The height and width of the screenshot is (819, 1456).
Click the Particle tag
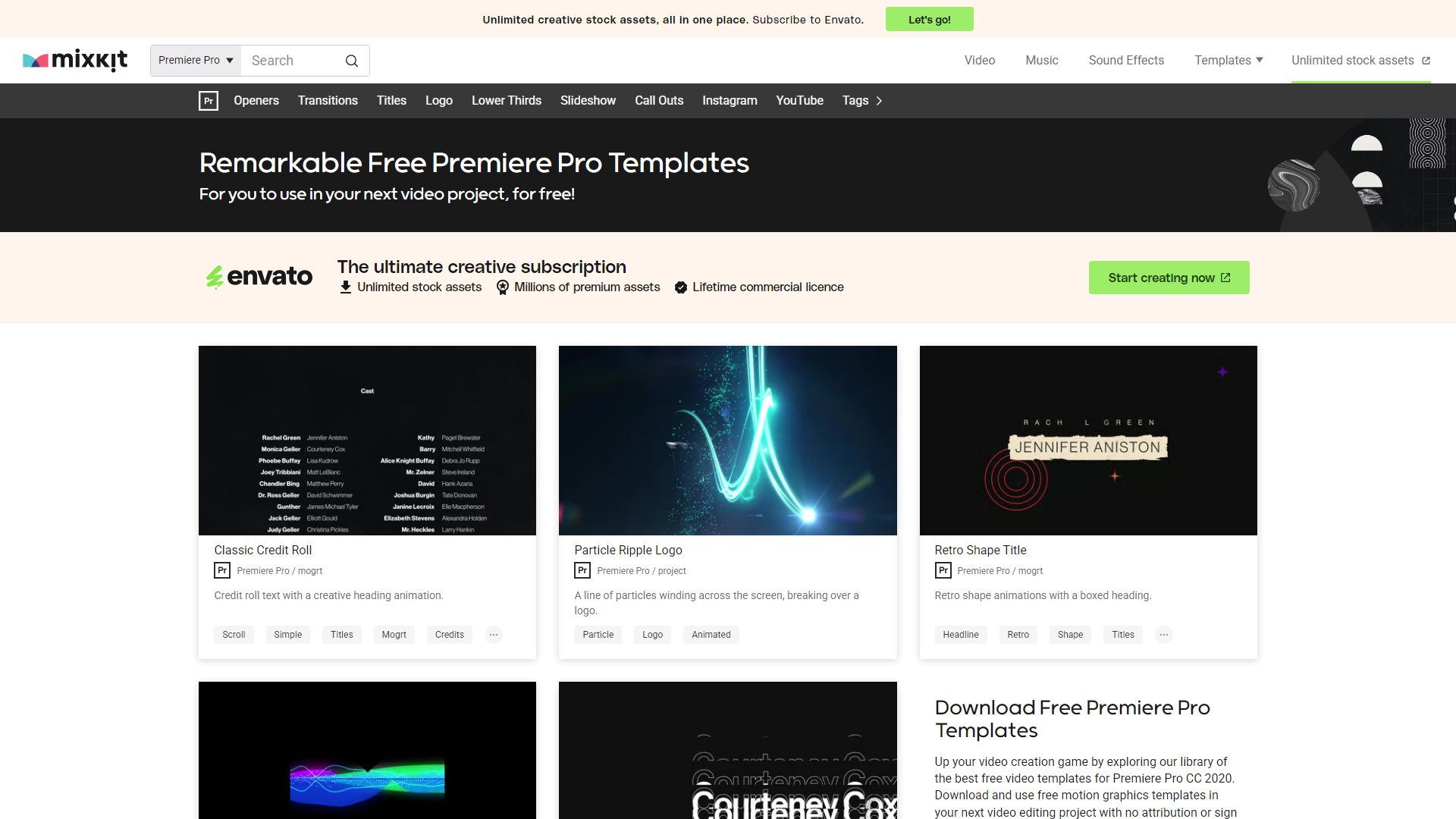click(x=598, y=635)
